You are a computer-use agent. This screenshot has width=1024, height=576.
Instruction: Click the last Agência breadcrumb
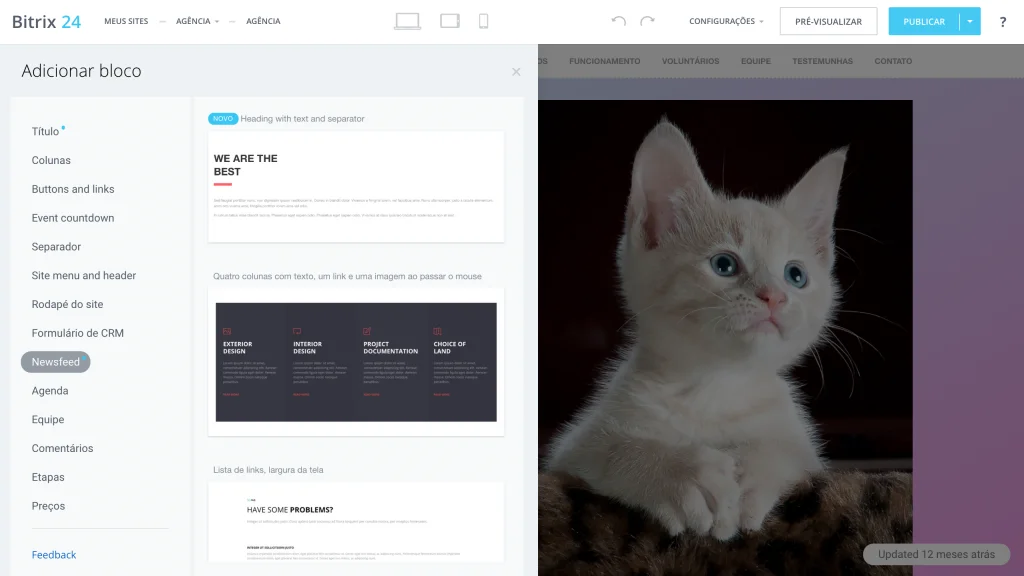click(x=263, y=22)
